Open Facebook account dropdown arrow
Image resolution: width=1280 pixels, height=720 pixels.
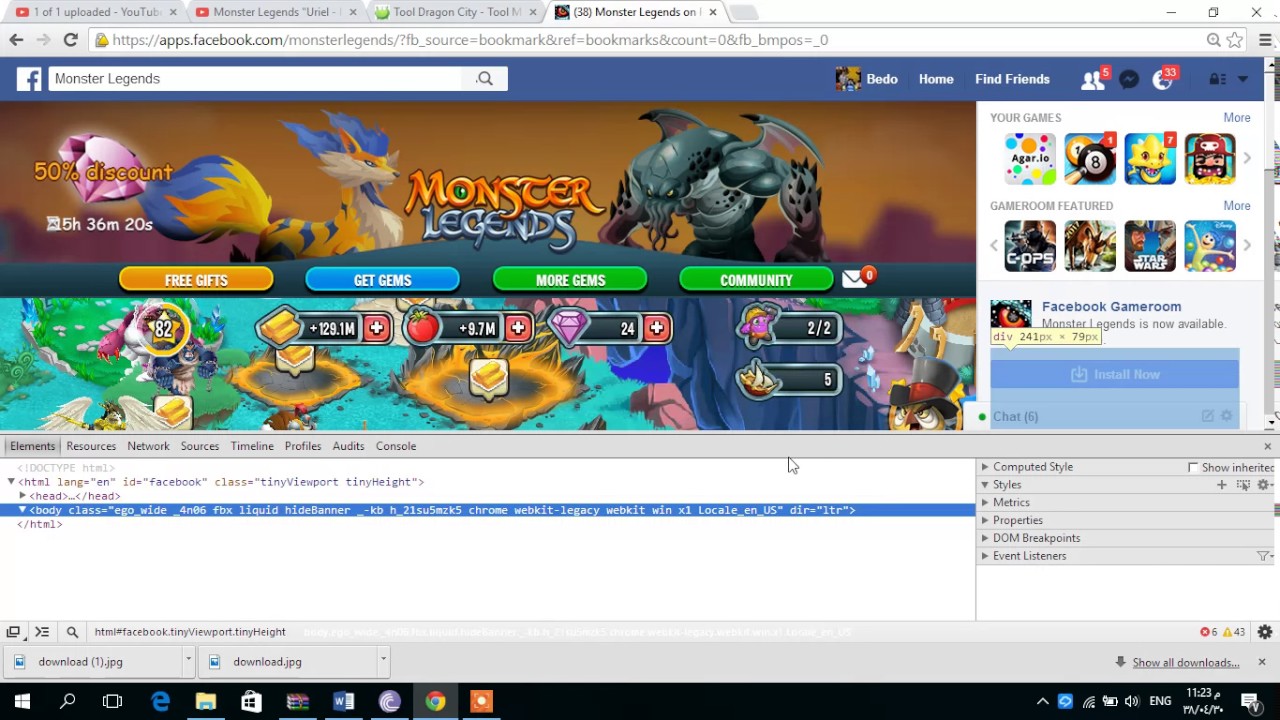(1243, 79)
